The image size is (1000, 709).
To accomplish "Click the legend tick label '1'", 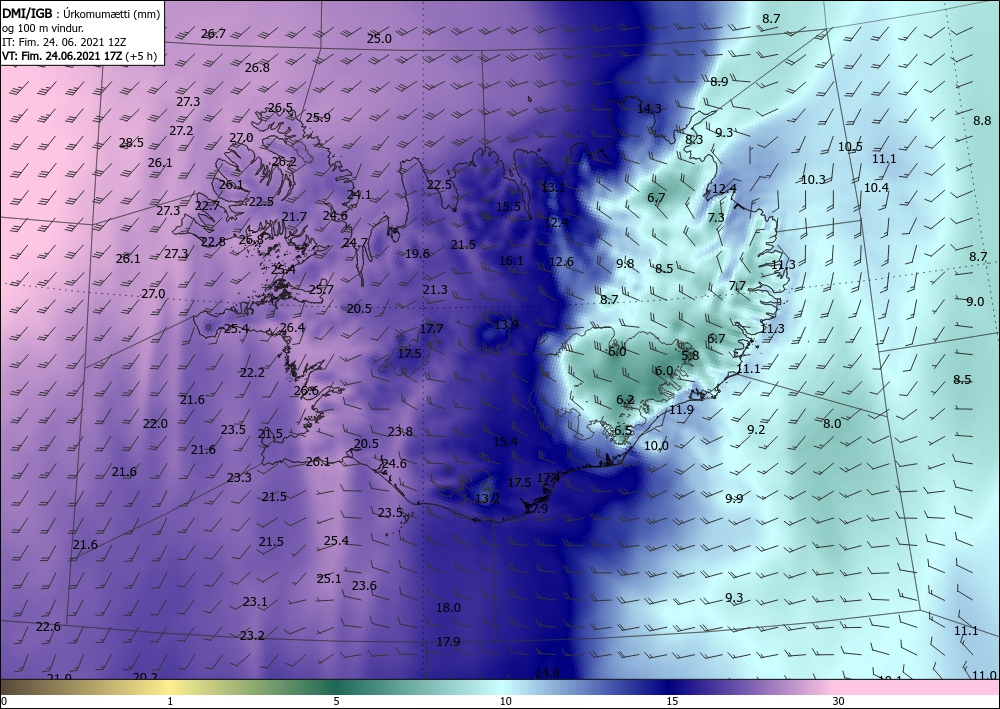I will [x=170, y=701].
